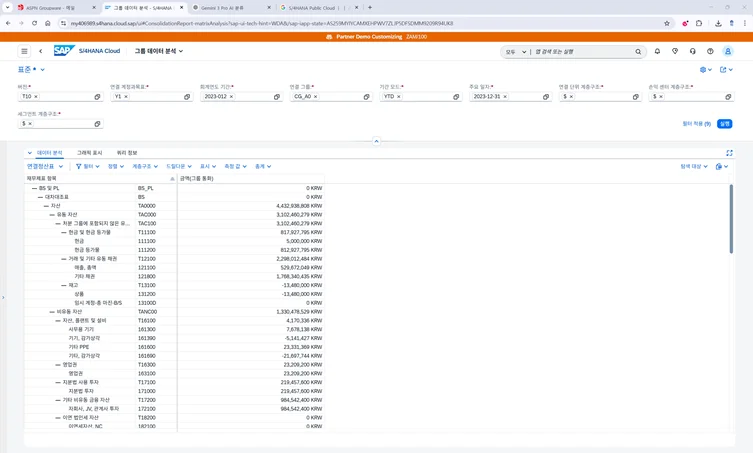Image resolution: width=753 pixels, height=453 pixels.
Task: Click the 실행 button to run the report
Action: (x=725, y=124)
